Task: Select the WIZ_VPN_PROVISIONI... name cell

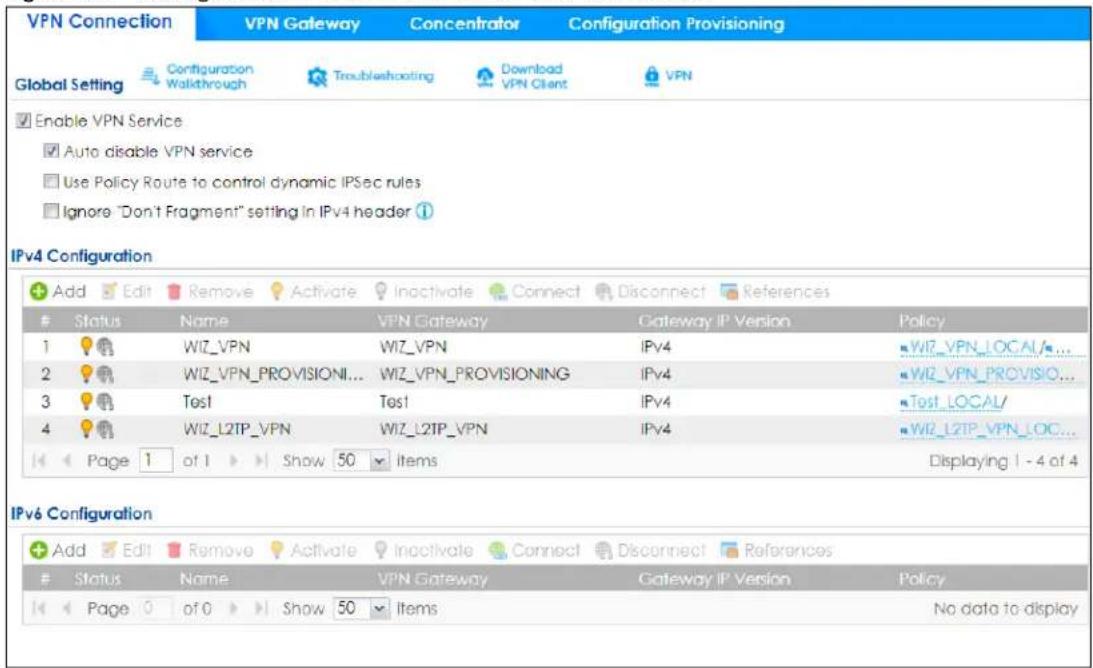Action: pos(273,374)
